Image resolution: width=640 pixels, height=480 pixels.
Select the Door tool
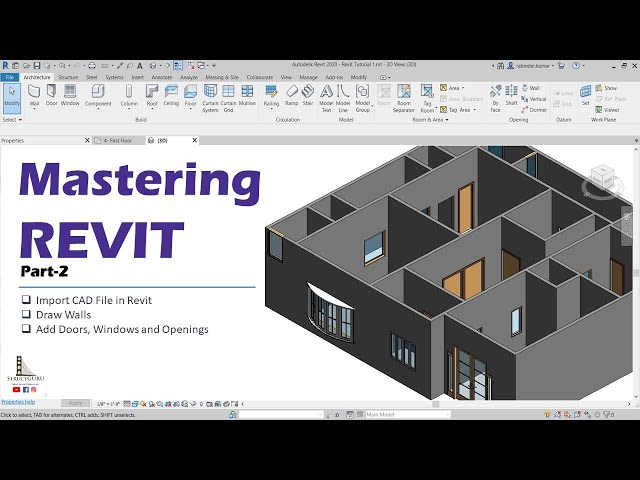(51, 95)
